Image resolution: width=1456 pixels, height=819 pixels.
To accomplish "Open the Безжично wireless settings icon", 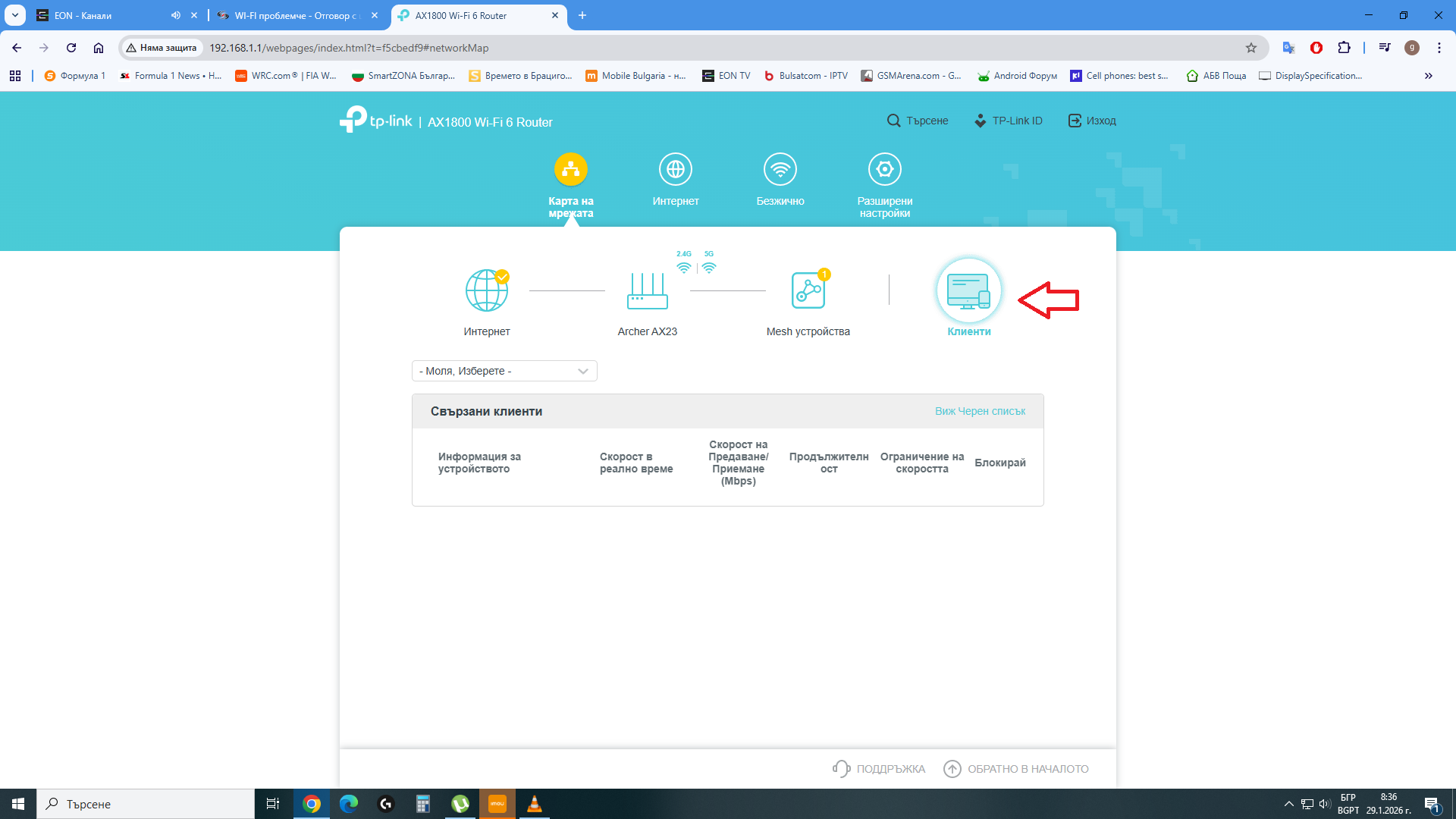I will tap(780, 169).
